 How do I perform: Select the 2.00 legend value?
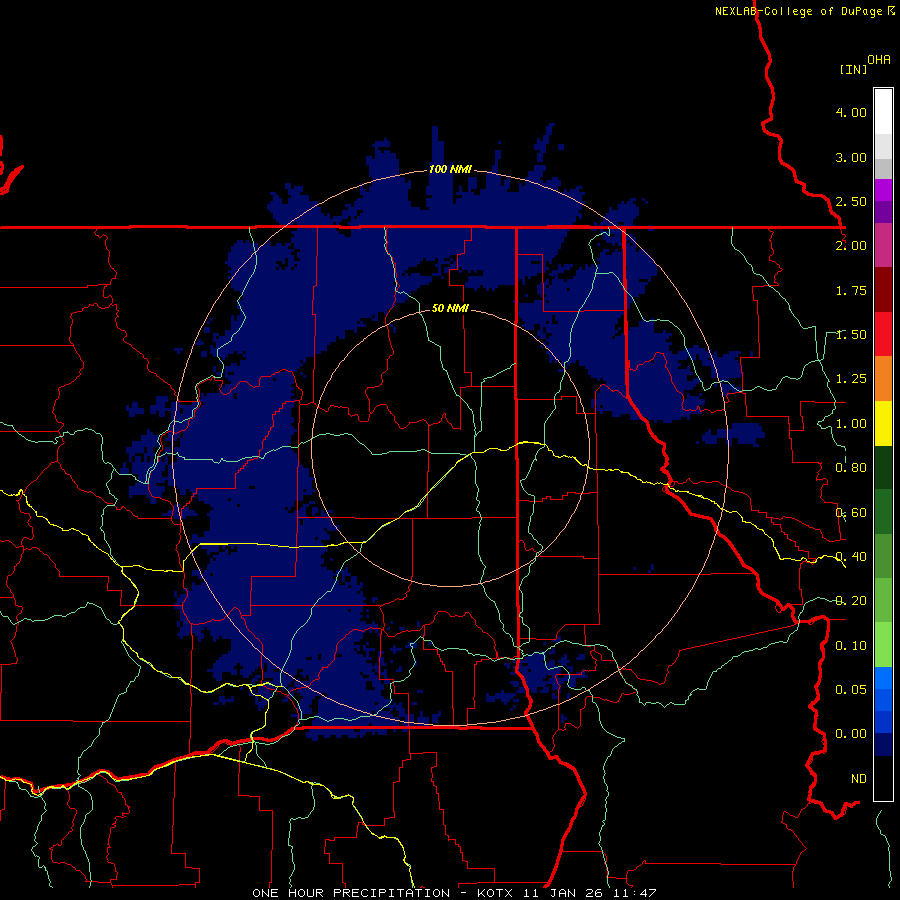851,246
